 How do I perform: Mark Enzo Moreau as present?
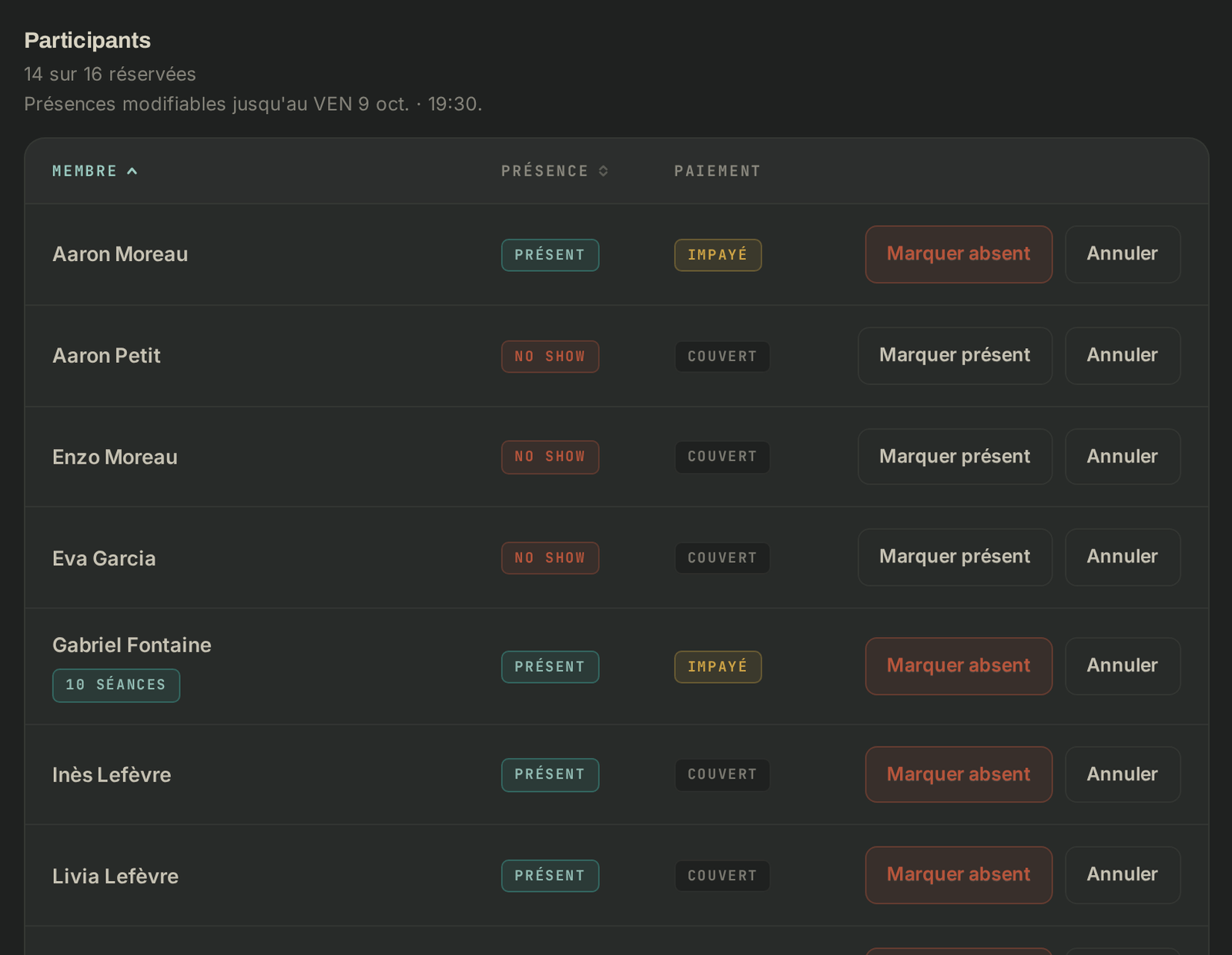tap(955, 457)
